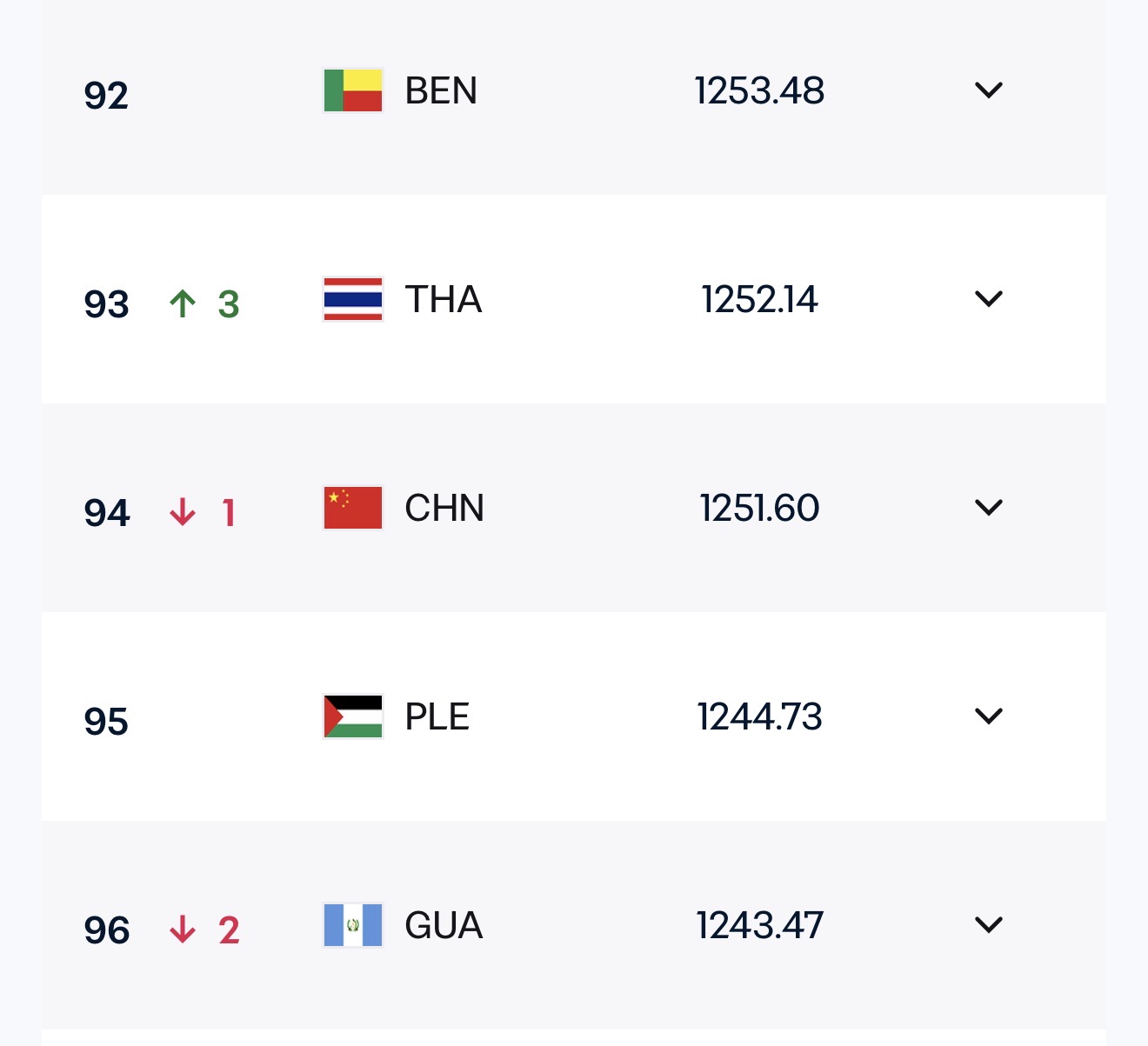This screenshot has height=1046, width=1148.
Task: Expand the THA row chevron
Action: pyautogui.click(x=989, y=299)
